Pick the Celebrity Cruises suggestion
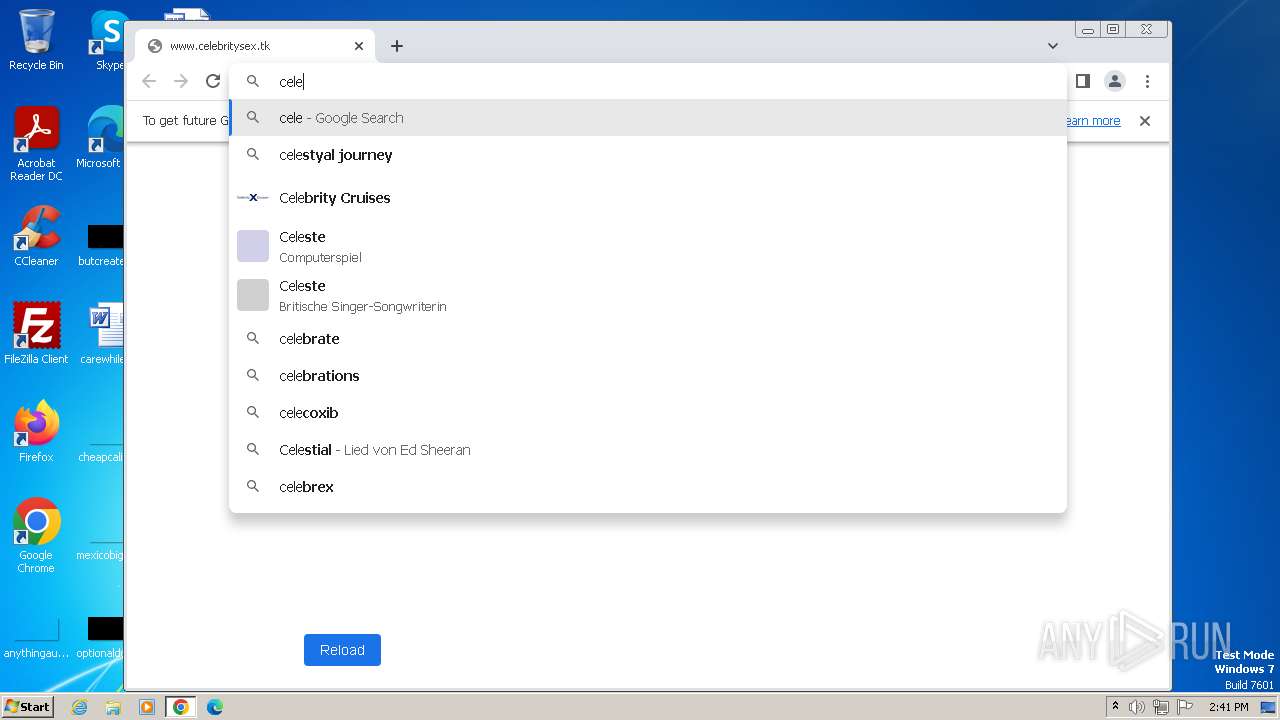The image size is (1280, 720). click(x=648, y=198)
